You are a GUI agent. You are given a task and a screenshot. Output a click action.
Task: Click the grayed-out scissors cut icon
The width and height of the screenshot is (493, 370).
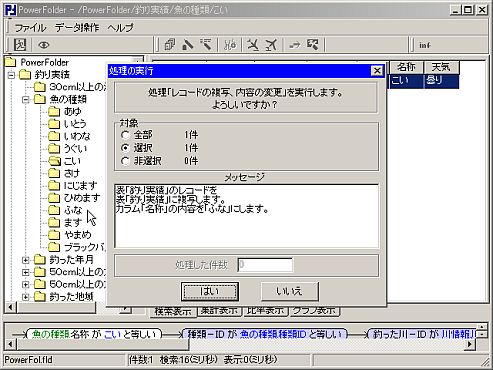[x=230, y=44]
